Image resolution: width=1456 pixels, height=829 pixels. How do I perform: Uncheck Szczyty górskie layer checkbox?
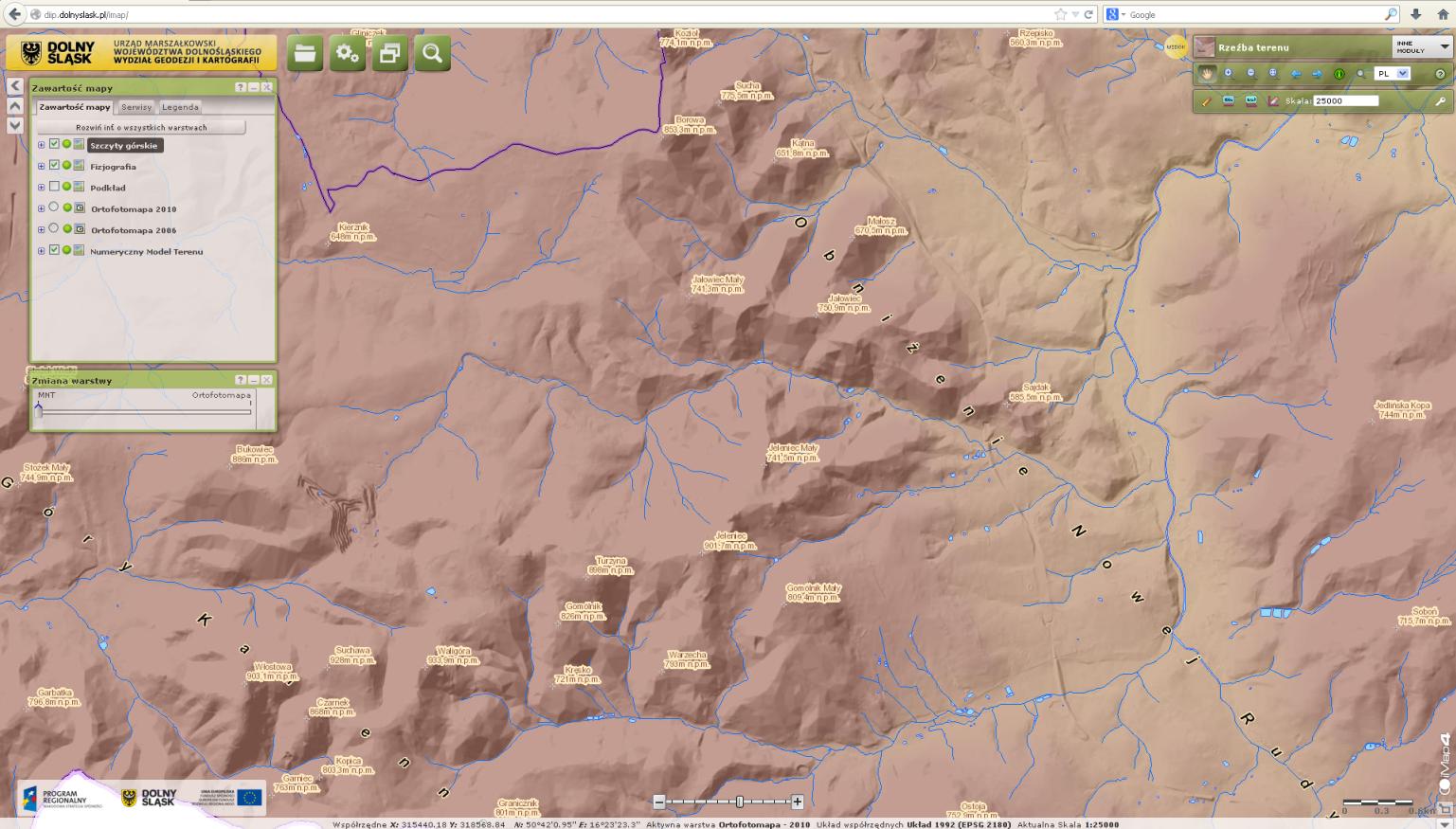click(x=54, y=144)
